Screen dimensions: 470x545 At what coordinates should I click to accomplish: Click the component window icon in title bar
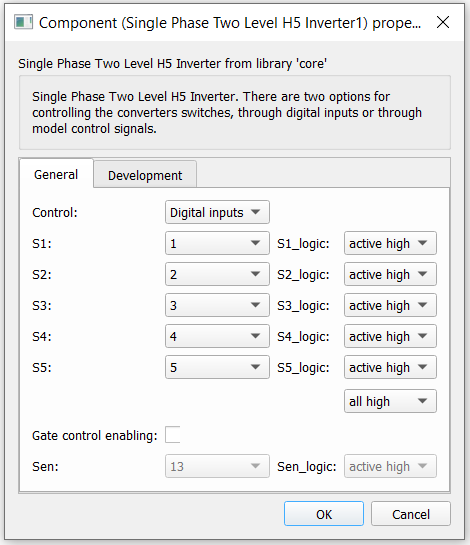tap(23, 22)
